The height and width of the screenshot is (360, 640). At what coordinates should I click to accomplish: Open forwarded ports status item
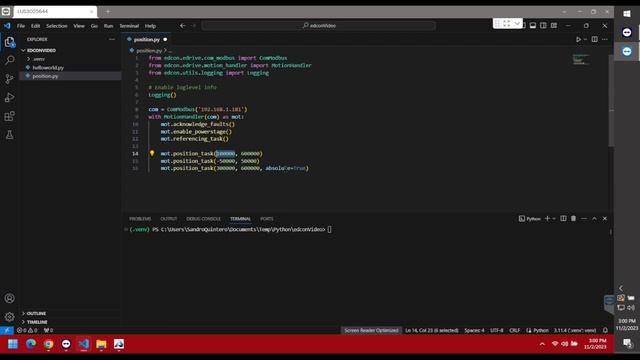pos(49,330)
